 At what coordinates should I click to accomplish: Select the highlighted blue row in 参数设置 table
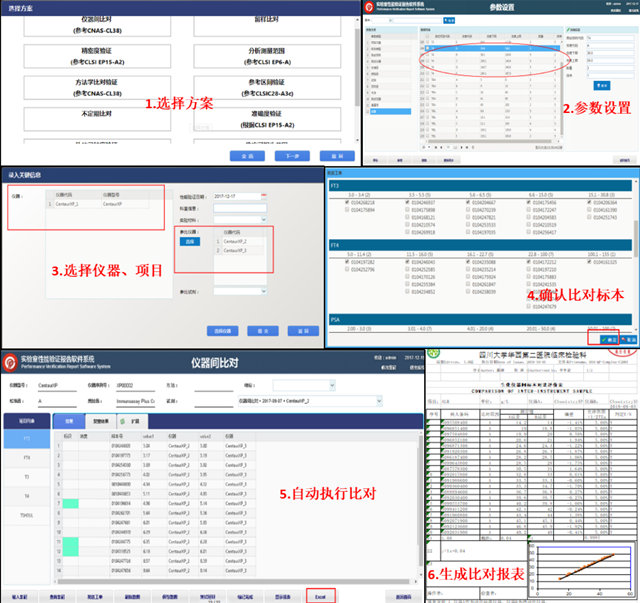click(491, 48)
